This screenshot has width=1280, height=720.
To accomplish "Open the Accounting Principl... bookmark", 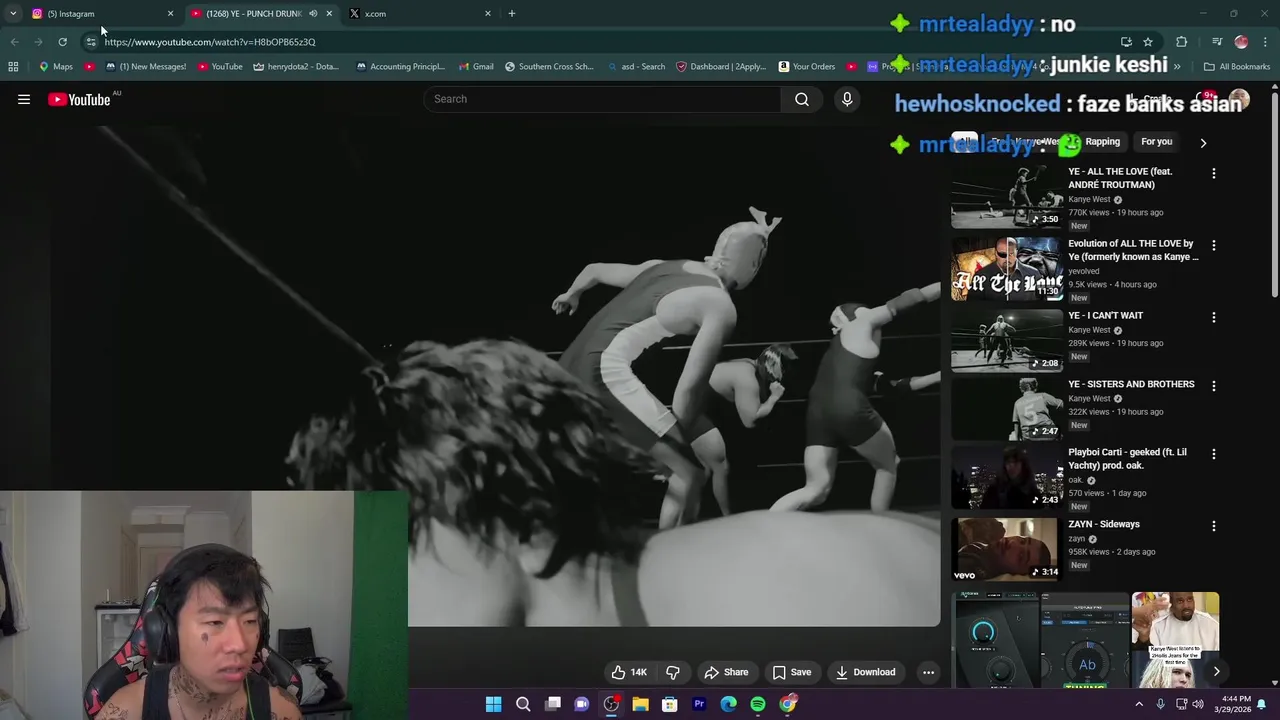I will pos(400,67).
